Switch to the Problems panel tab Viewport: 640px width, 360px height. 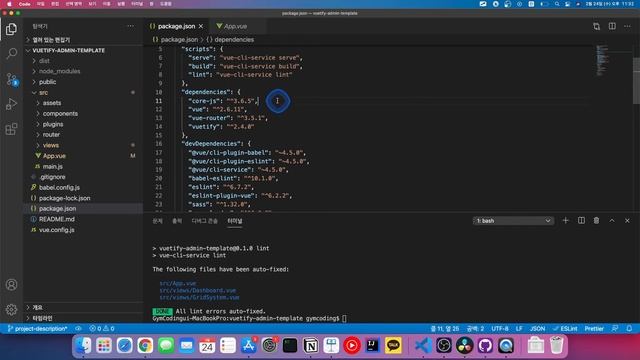point(157,221)
